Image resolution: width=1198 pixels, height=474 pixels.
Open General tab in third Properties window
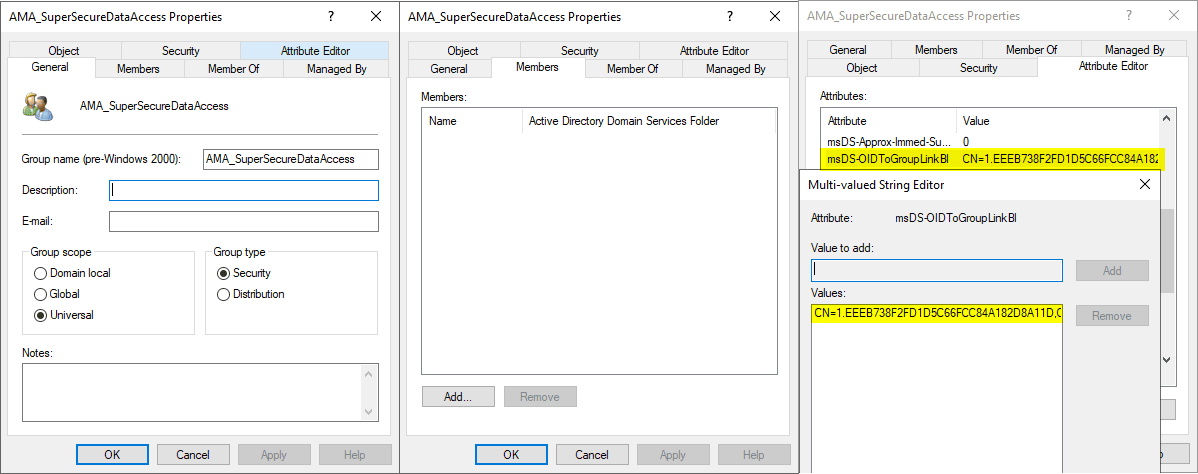[847, 50]
